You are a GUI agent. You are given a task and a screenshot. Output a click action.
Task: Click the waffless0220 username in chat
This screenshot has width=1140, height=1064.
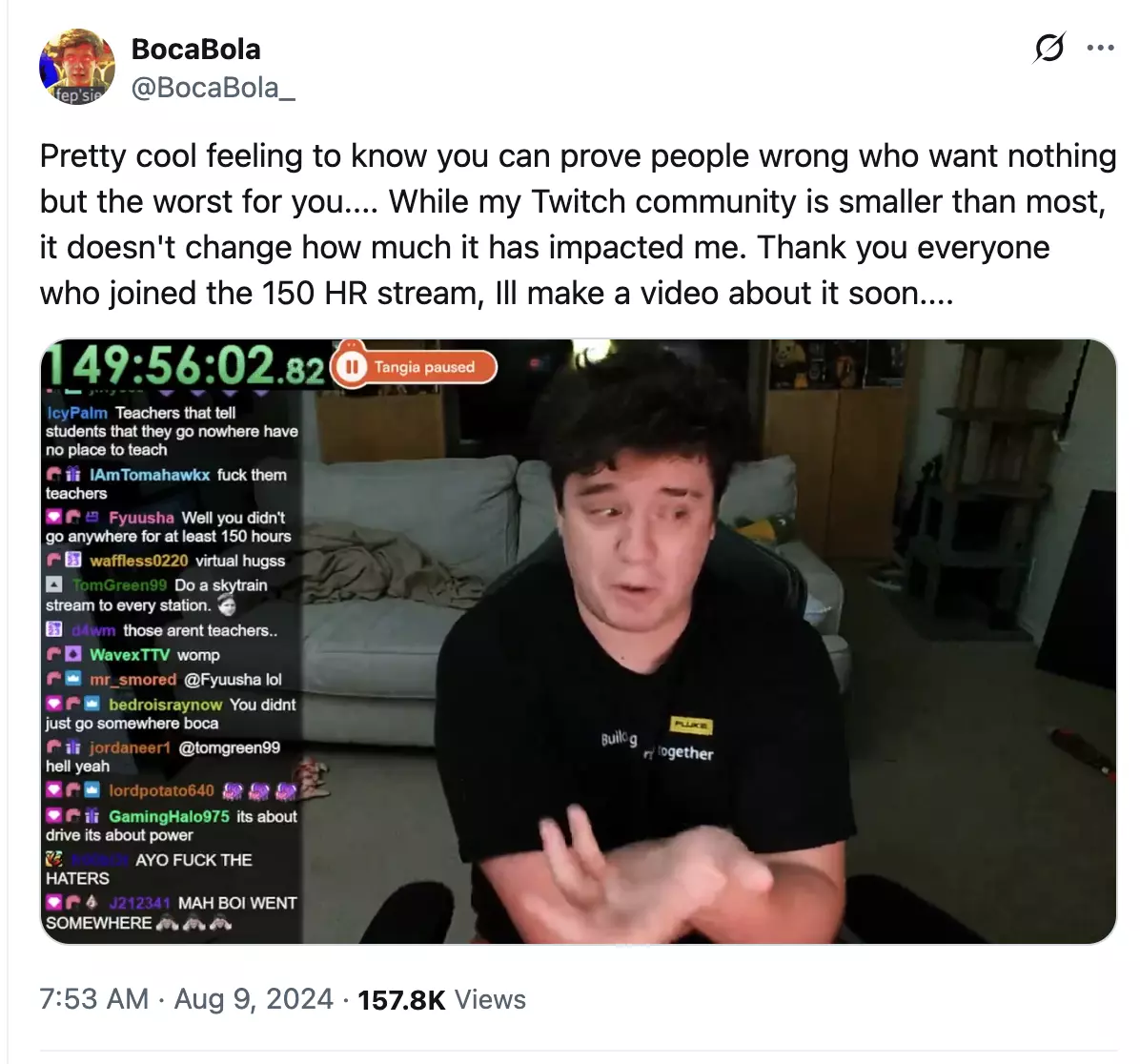[139, 561]
